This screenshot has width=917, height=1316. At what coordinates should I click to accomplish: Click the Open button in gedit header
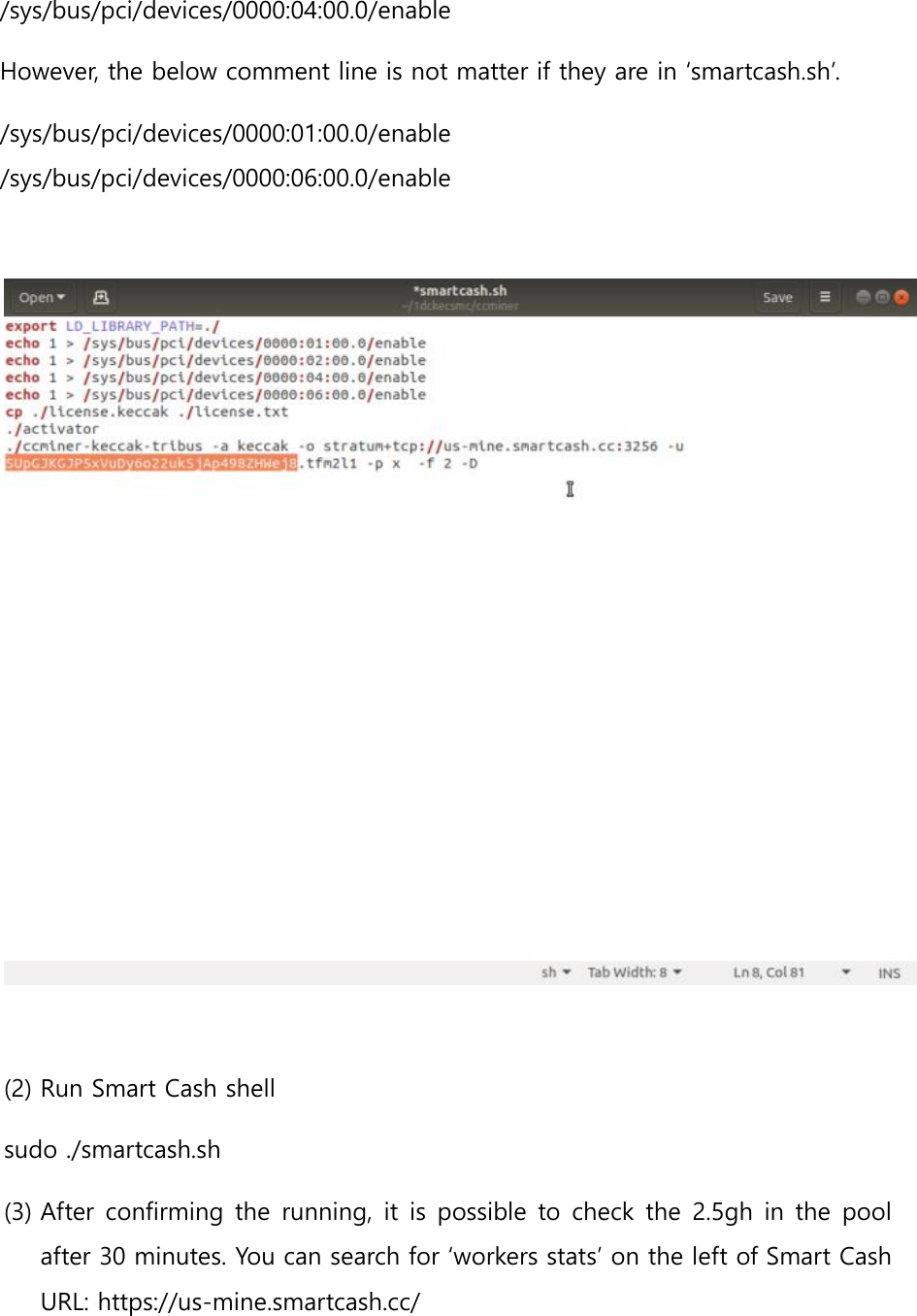(x=42, y=298)
